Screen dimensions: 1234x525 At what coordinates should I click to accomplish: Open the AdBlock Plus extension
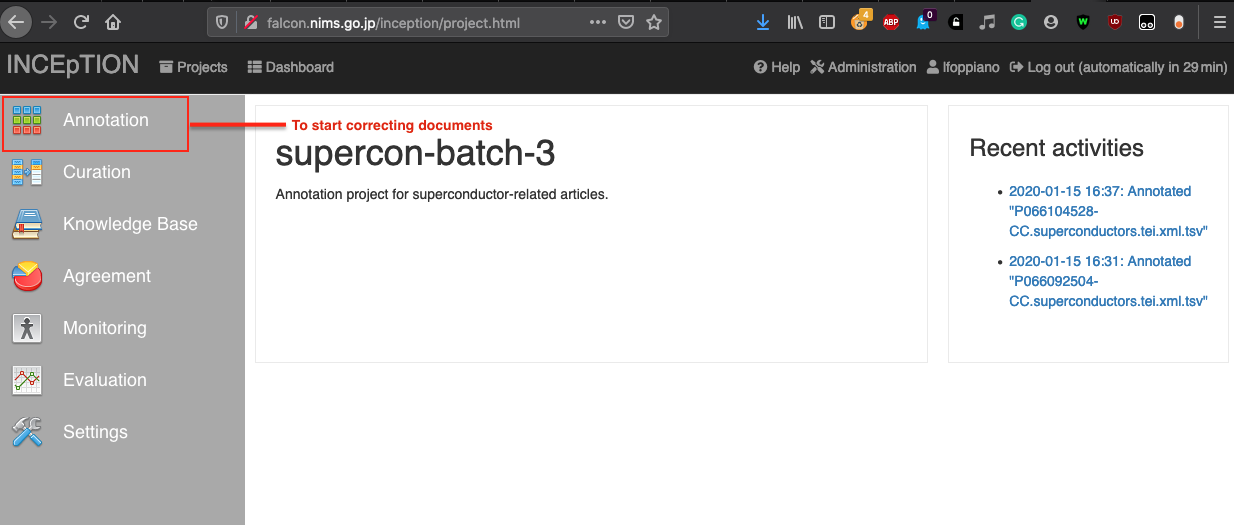coord(890,21)
